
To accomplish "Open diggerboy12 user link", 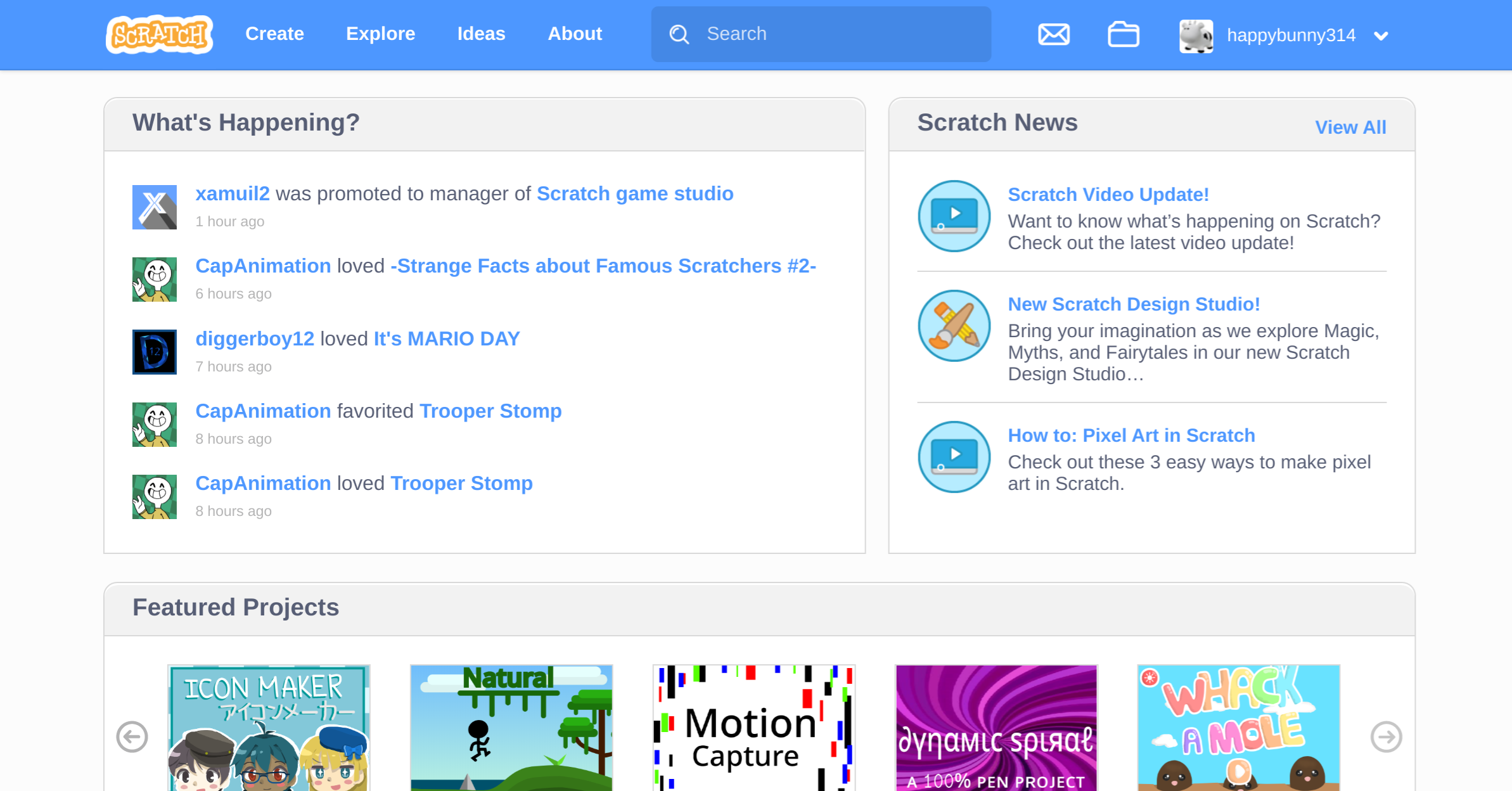I will click(255, 338).
